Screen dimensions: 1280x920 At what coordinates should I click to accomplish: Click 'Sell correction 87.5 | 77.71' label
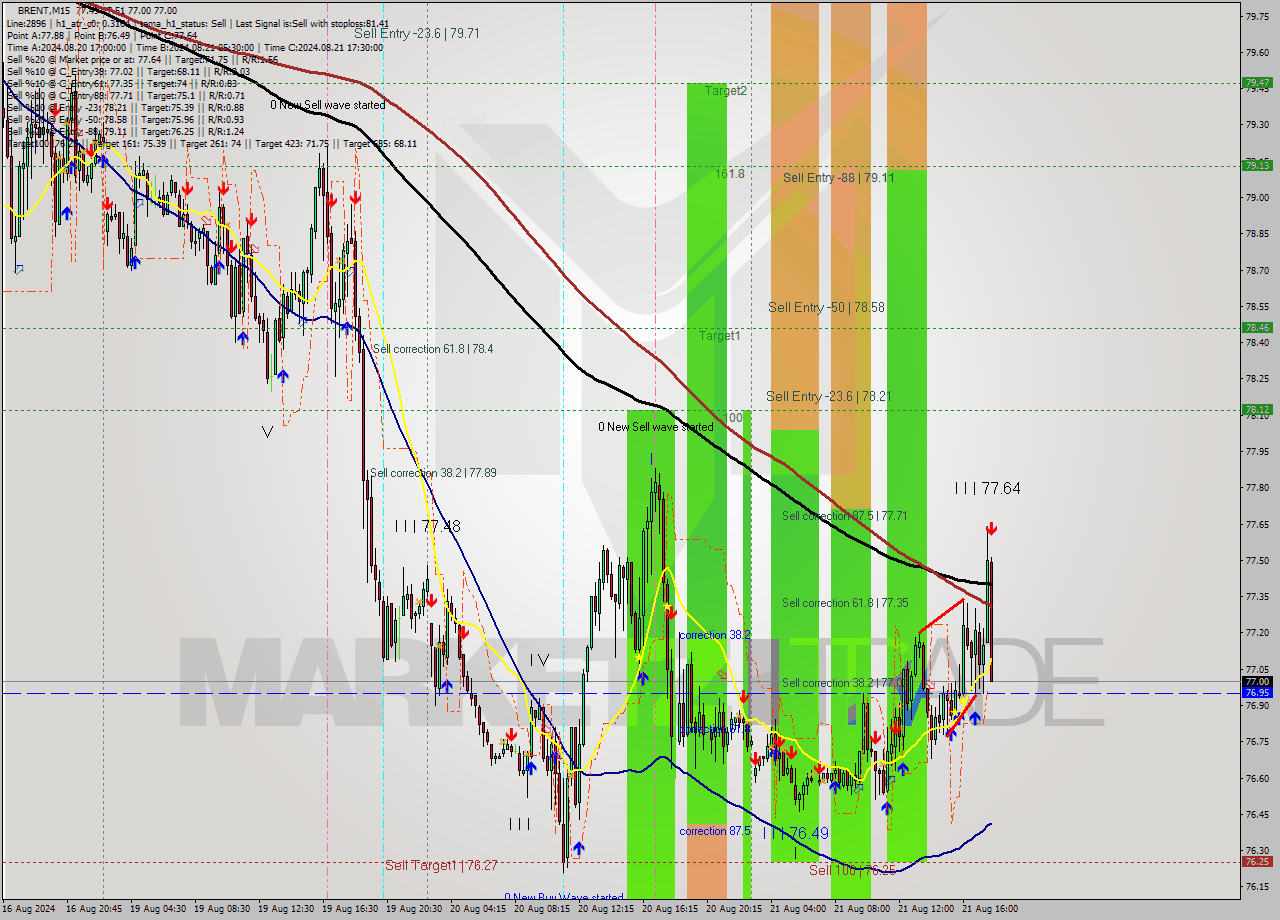click(x=845, y=516)
